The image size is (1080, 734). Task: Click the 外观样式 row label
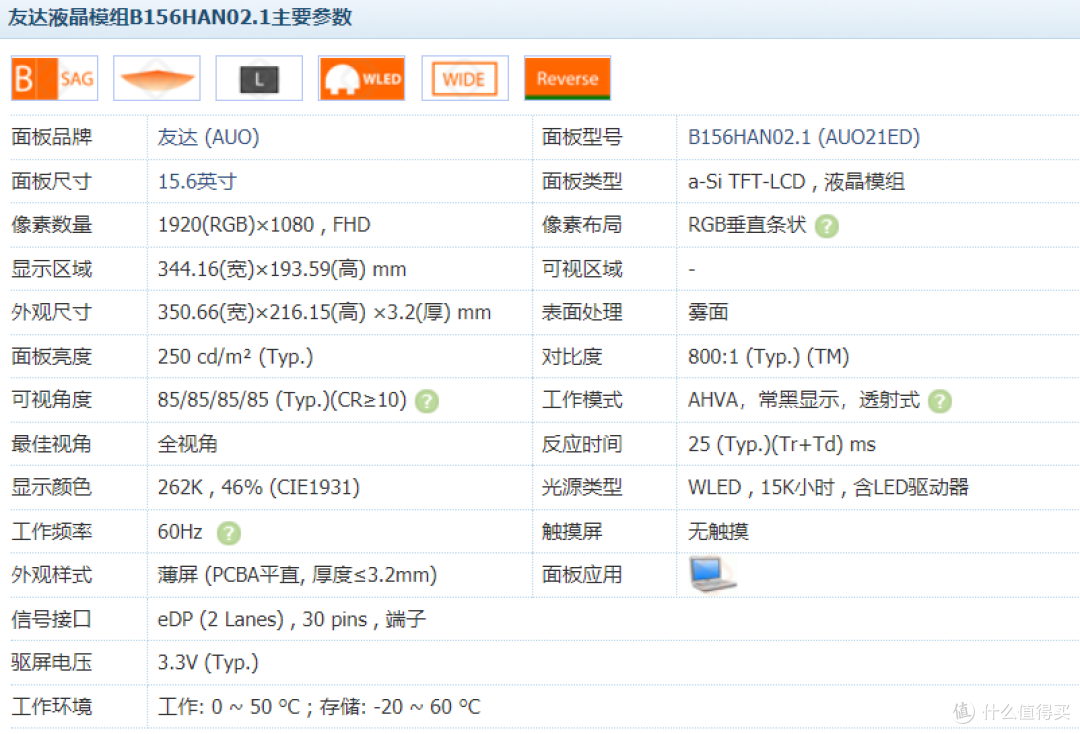pos(52,575)
